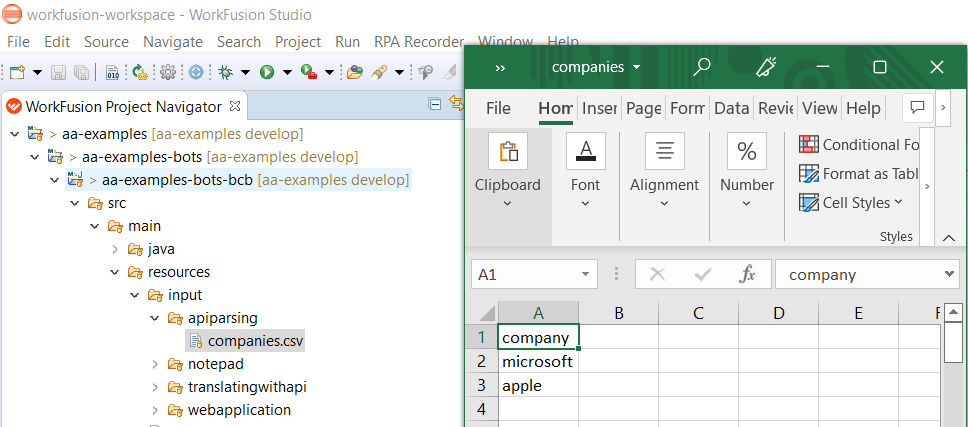968x427 pixels.
Task: Click the Run with red toolbox icon
Action: [309, 73]
